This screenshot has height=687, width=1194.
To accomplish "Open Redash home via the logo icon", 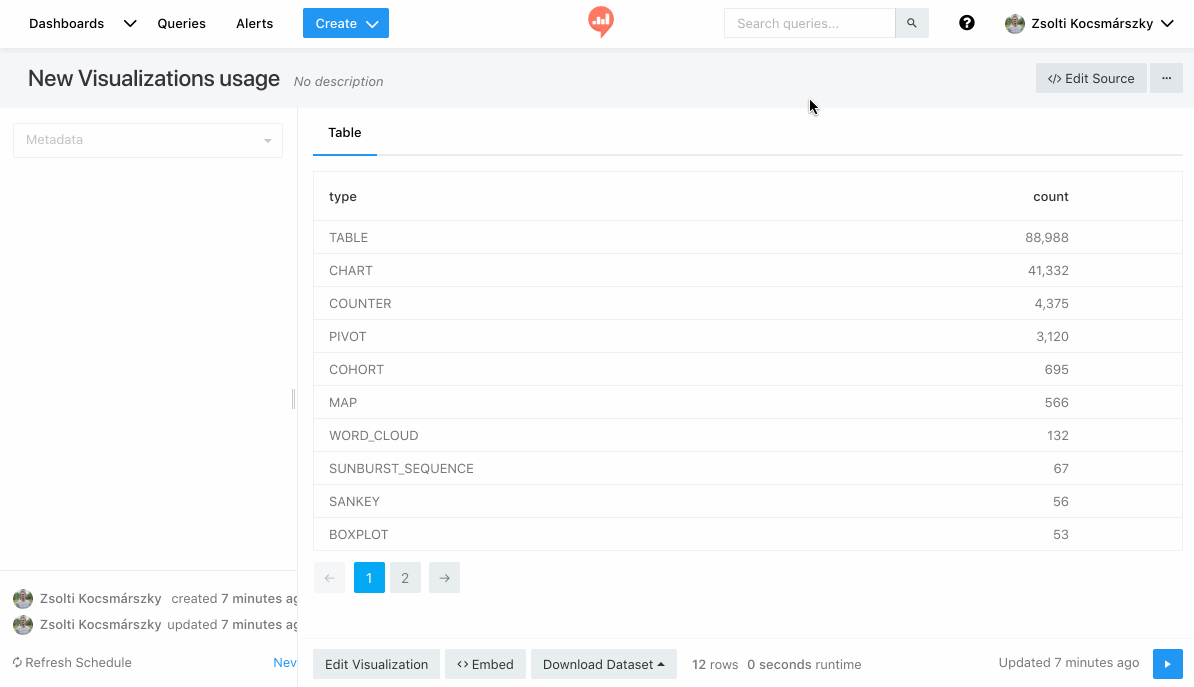I will point(600,22).
